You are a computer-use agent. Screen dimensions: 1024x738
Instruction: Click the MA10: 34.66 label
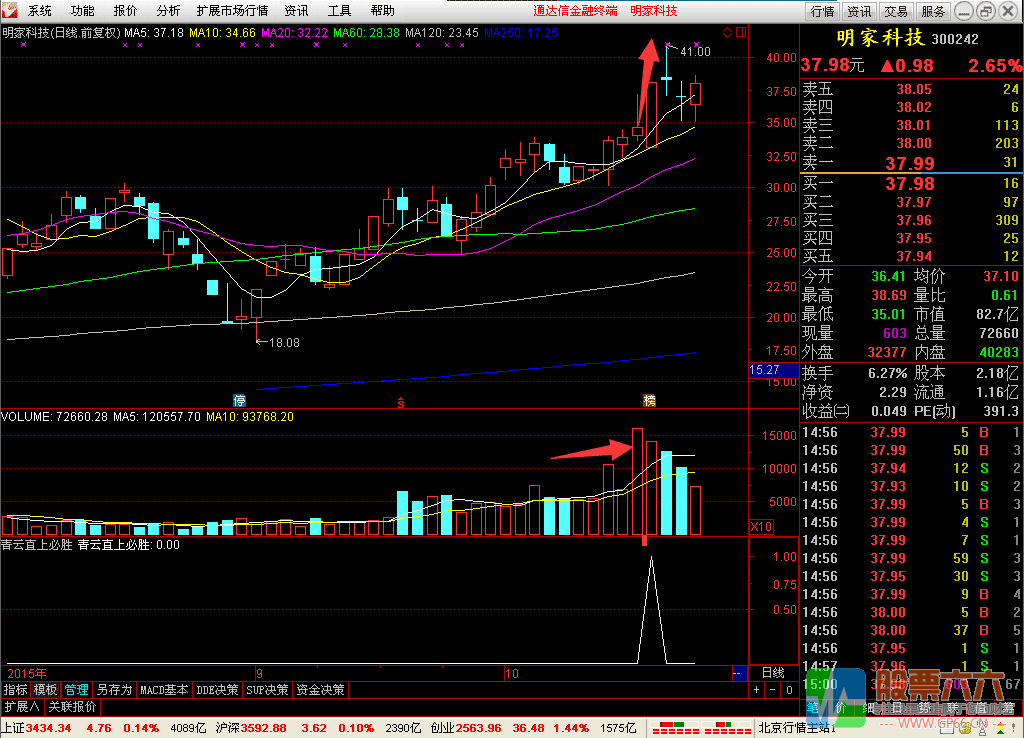(x=222, y=33)
